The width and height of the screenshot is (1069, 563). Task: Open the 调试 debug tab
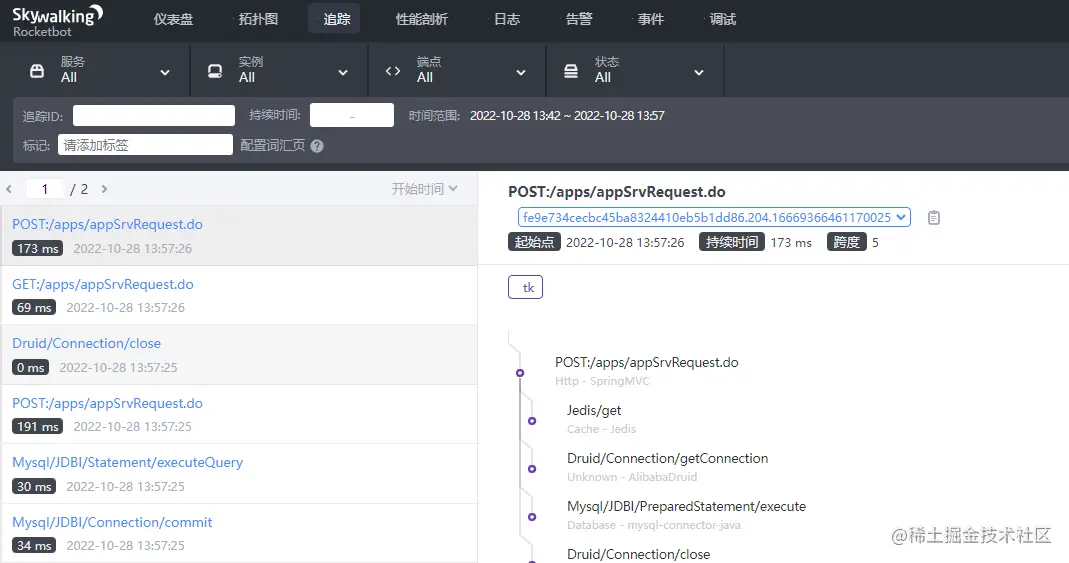723,19
